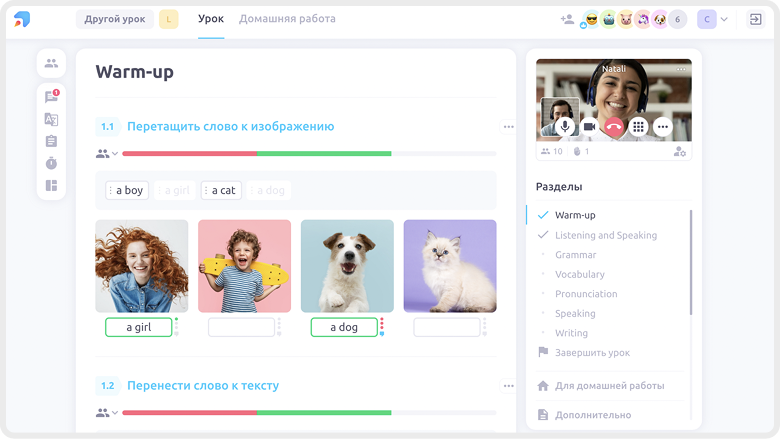
Task: Show the 6 more participants badge
Action: tap(677, 19)
